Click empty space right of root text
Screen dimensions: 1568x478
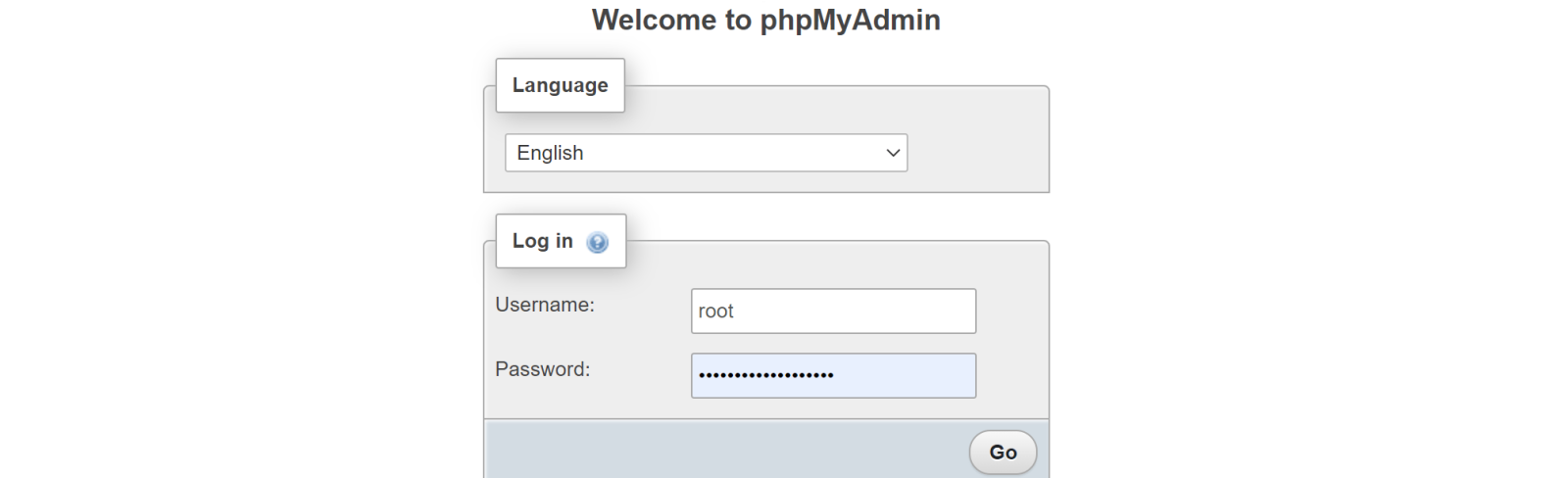pos(862,311)
